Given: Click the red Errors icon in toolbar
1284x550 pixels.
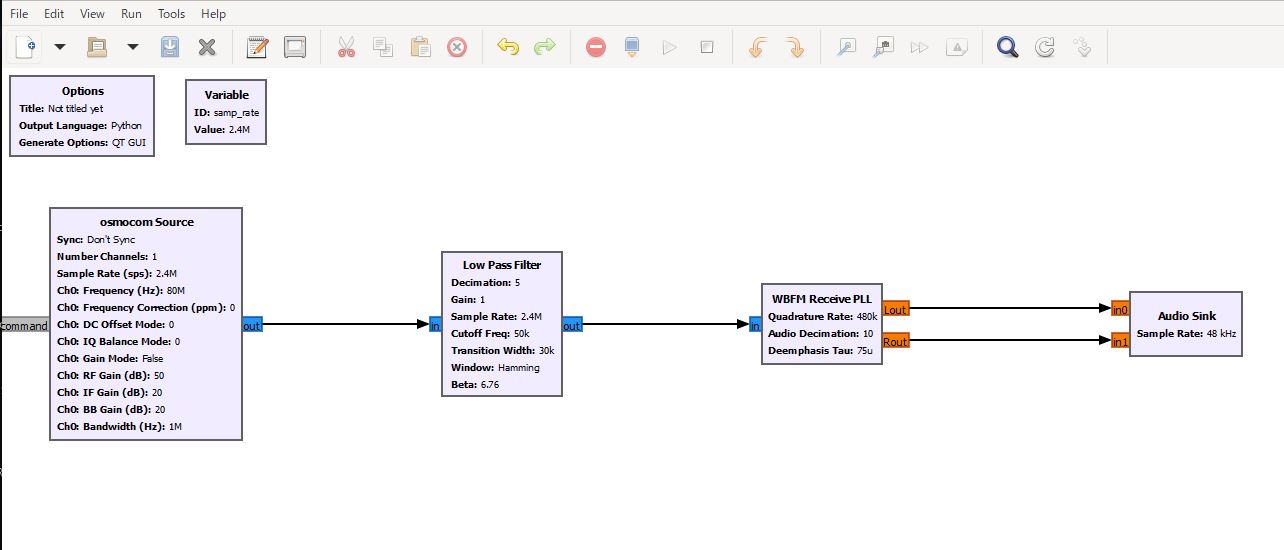Looking at the screenshot, I should 596,47.
